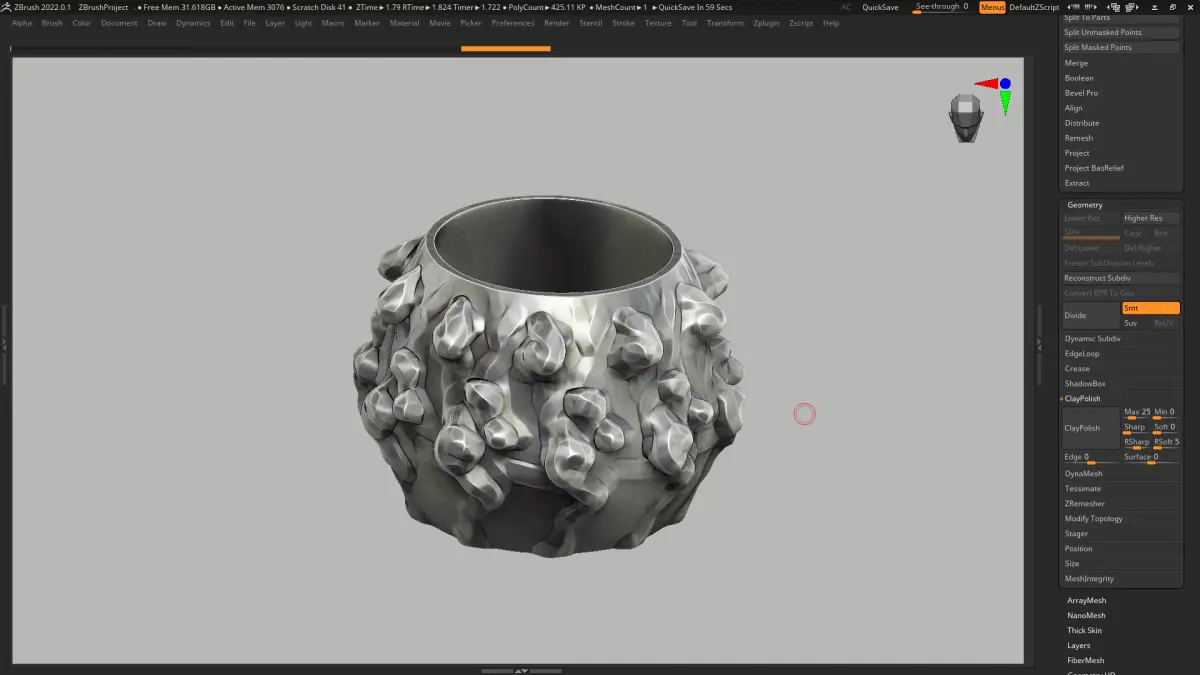
Task: Click the red X axis cone
Action: pos(987,84)
